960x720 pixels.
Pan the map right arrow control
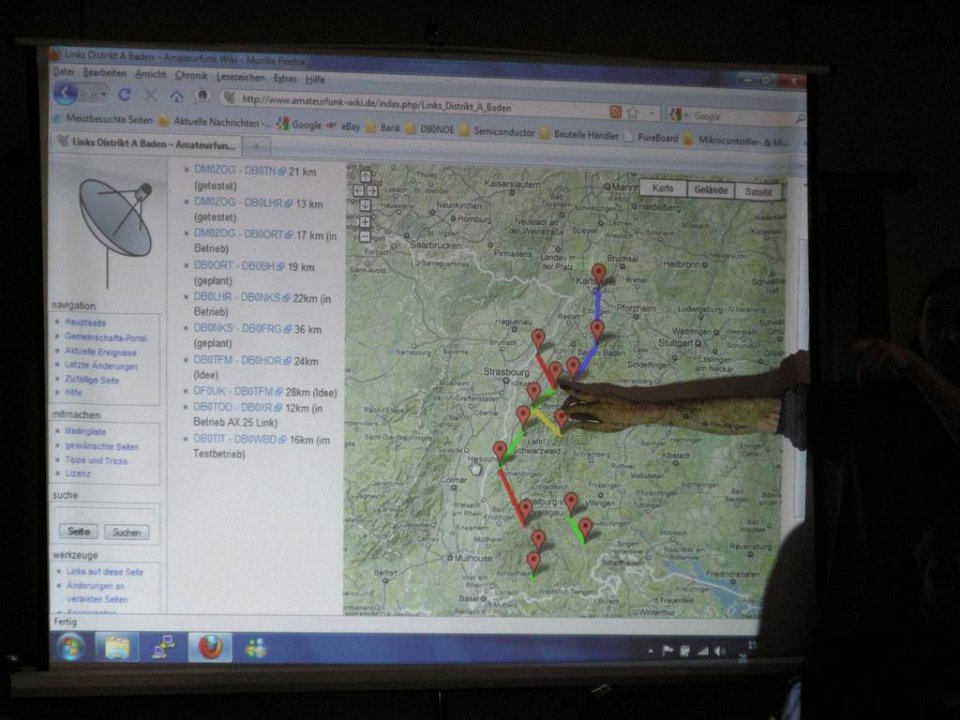click(x=372, y=191)
